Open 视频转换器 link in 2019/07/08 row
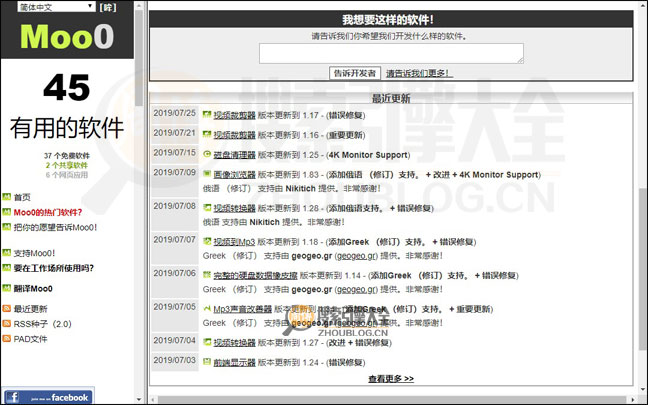The width and height of the screenshot is (648, 405). click(x=234, y=208)
